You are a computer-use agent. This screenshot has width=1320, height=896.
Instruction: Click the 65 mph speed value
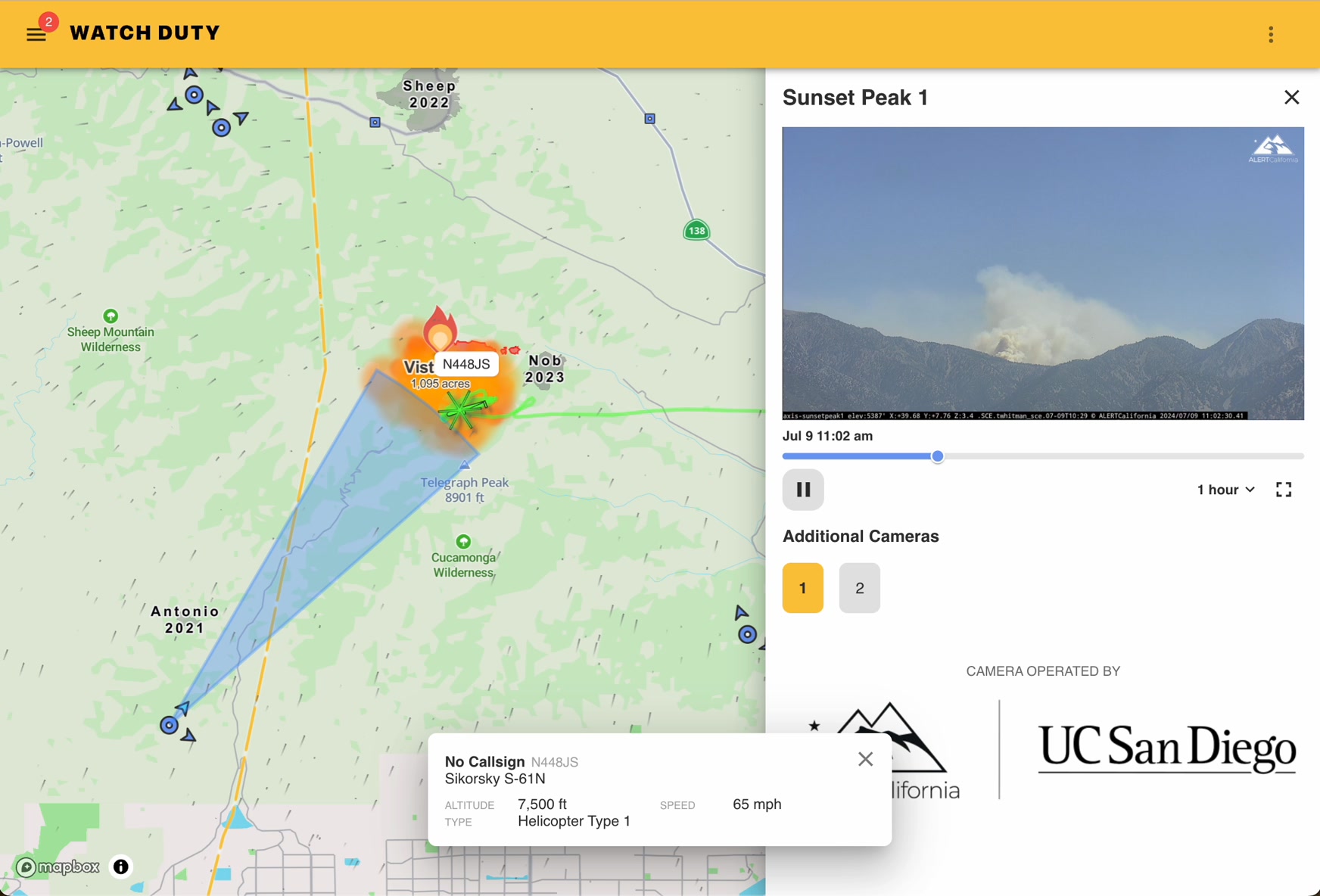click(x=757, y=804)
